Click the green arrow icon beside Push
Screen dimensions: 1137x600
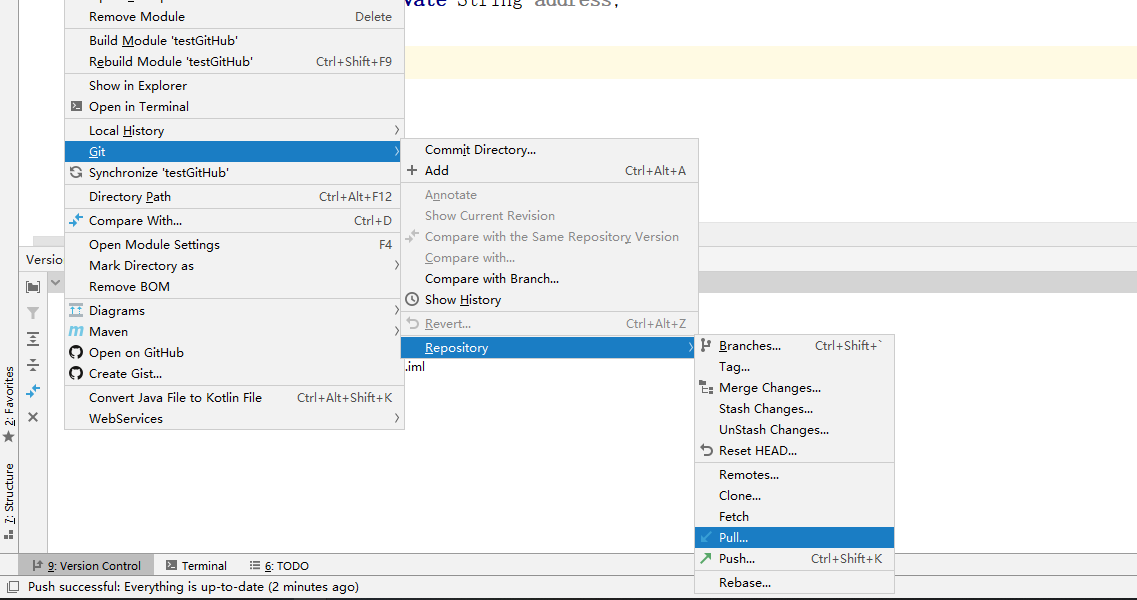[x=706, y=559]
